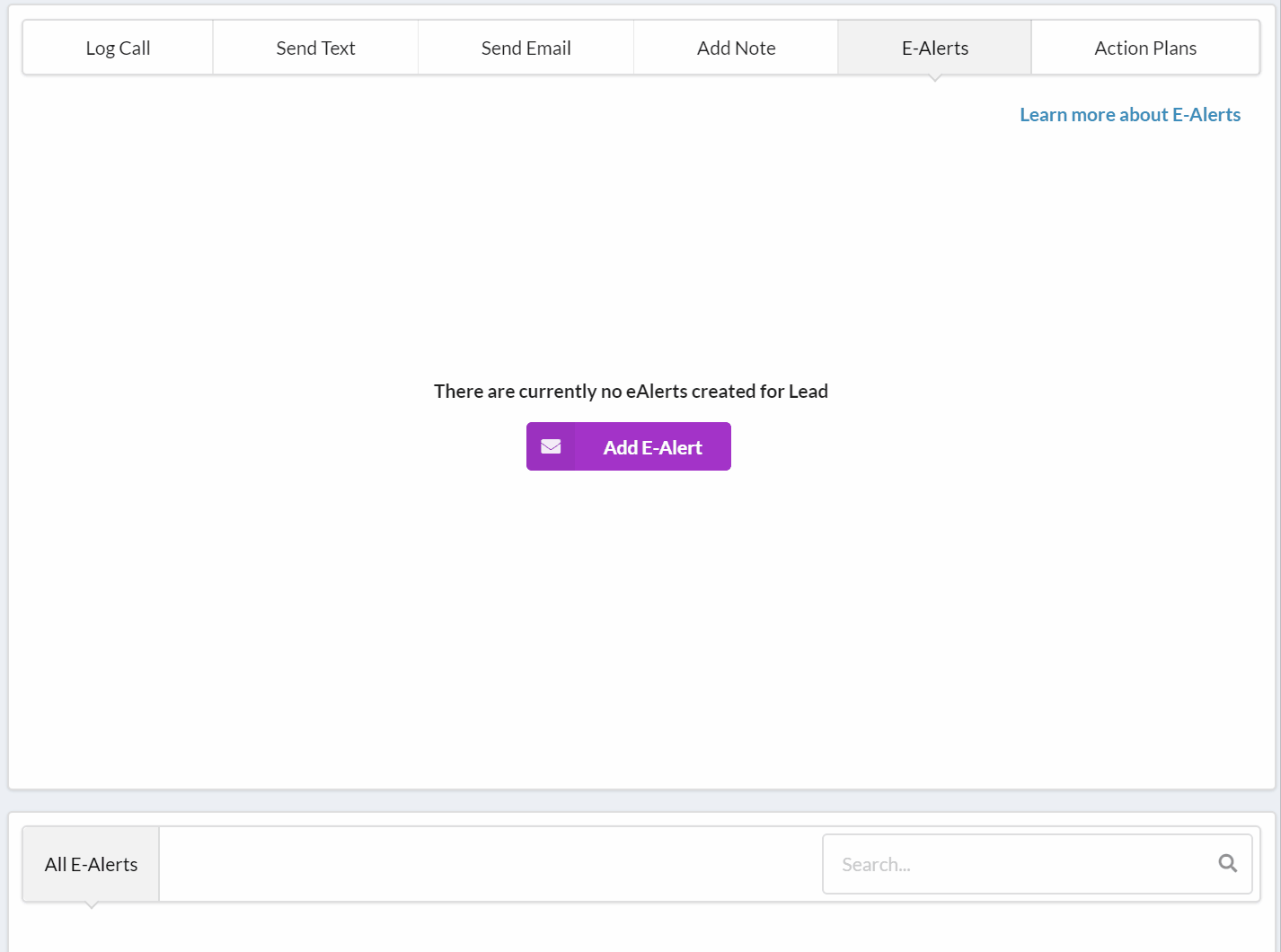
Task: Click the gray gap between the panels
Action: click(x=640, y=801)
